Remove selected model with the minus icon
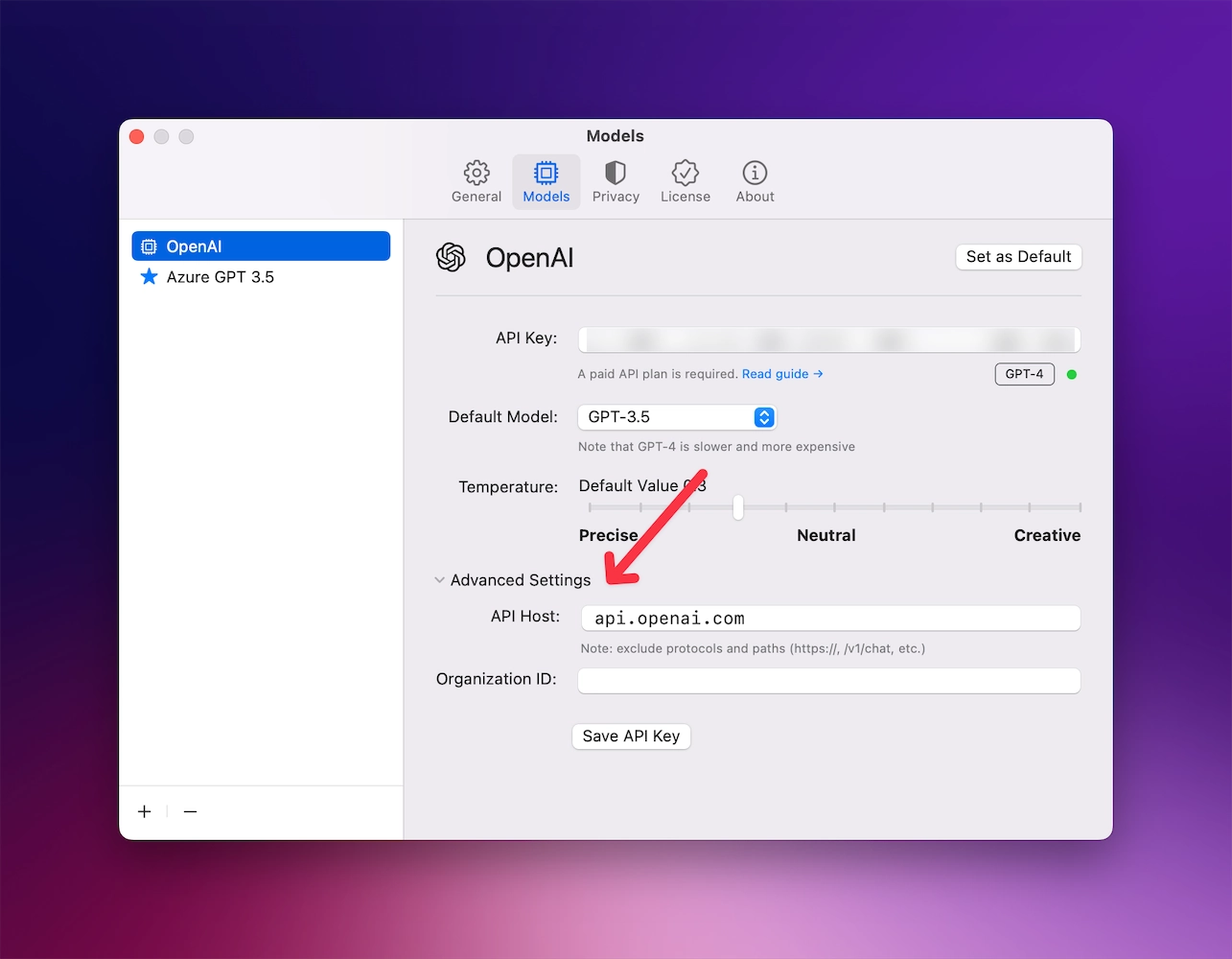 pos(190,811)
